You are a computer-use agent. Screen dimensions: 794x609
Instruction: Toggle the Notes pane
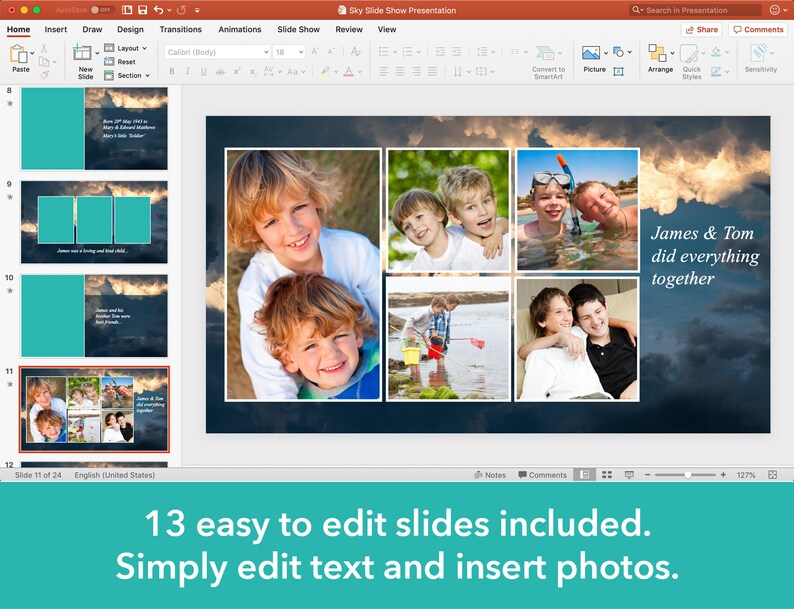(490, 475)
